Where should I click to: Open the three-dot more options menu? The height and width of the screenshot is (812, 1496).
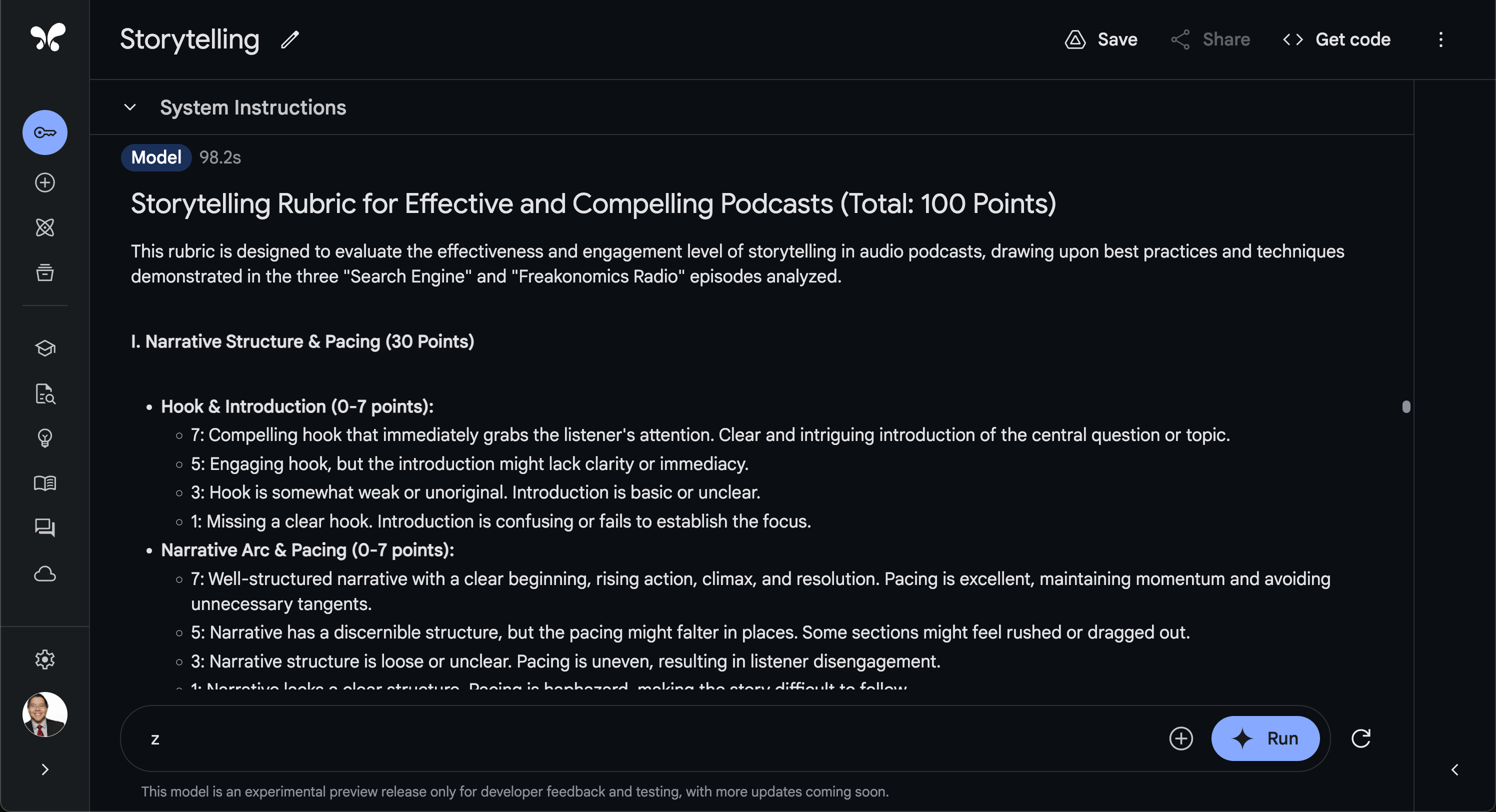click(x=1440, y=39)
